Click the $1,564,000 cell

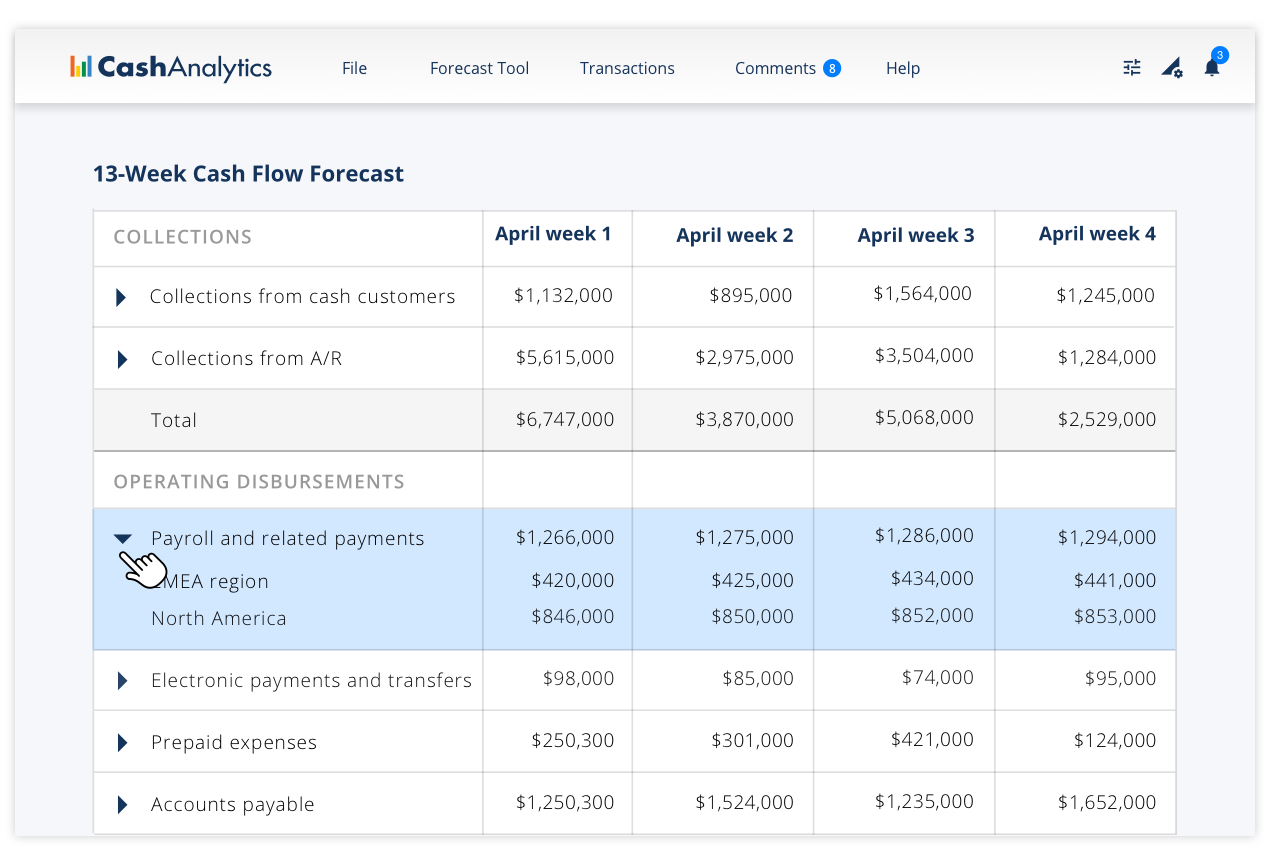pyautogui.click(x=923, y=293)
